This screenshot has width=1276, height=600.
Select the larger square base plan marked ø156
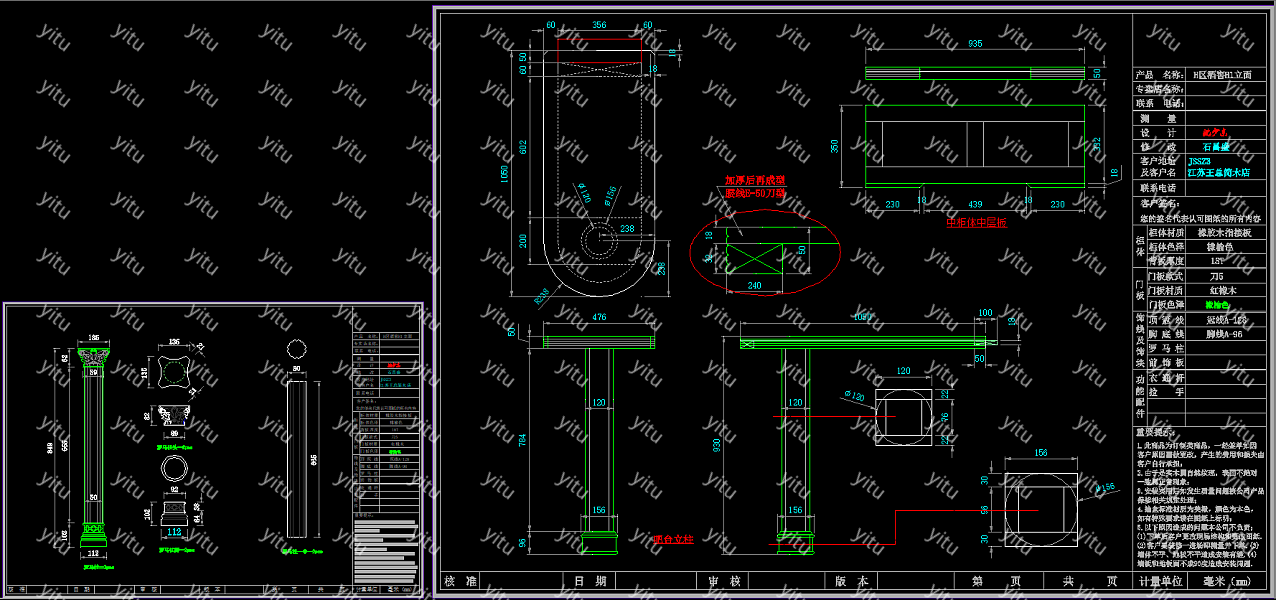click(1041, 509)
